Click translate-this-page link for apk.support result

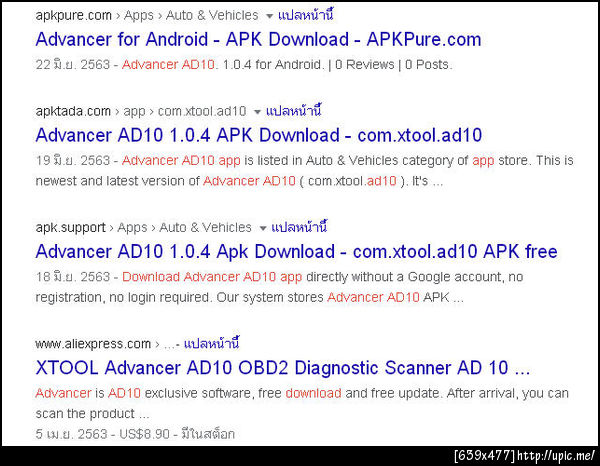299,228
